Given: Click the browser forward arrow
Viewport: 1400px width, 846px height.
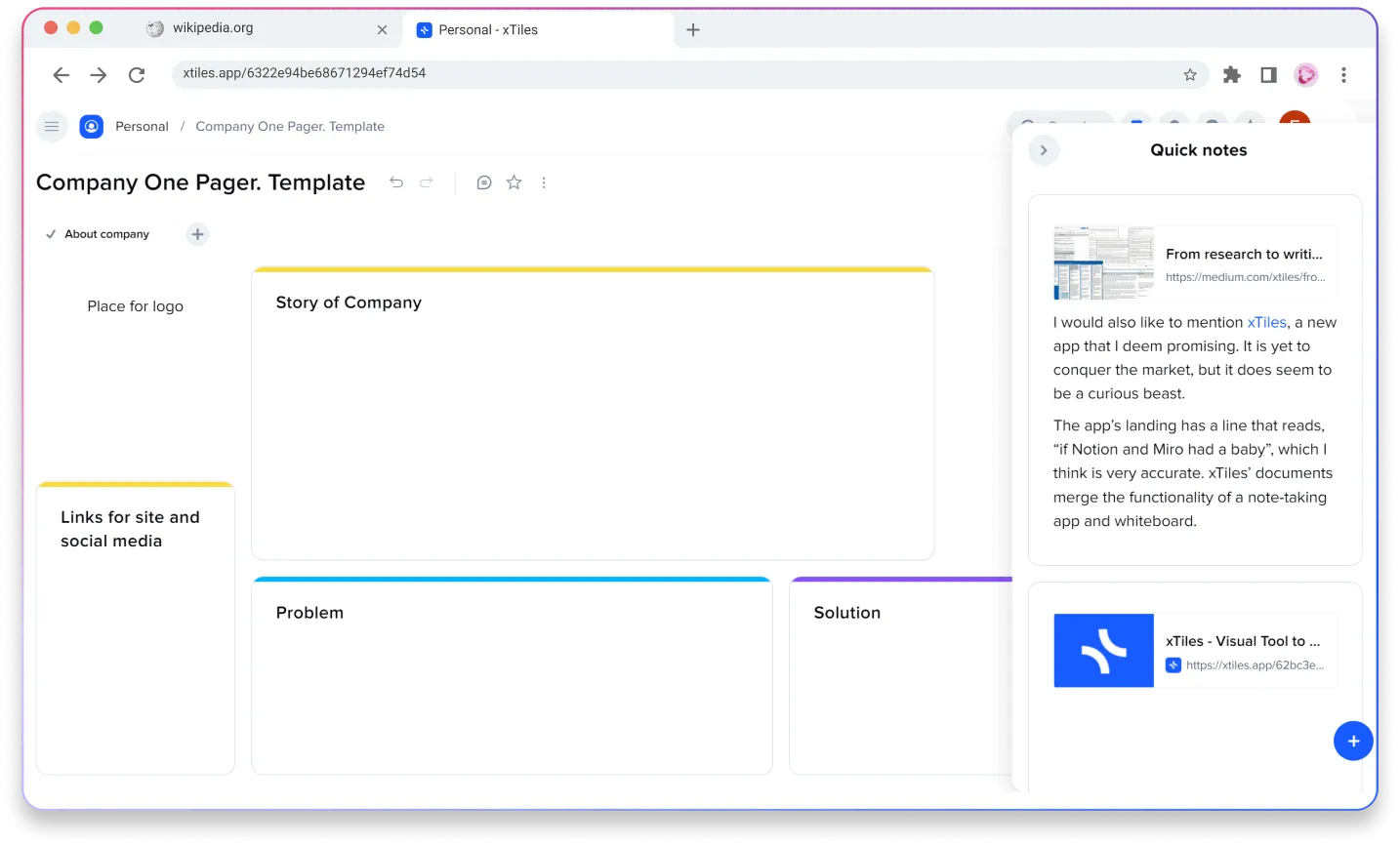Looking at the screenshot, I should point(99,75).
